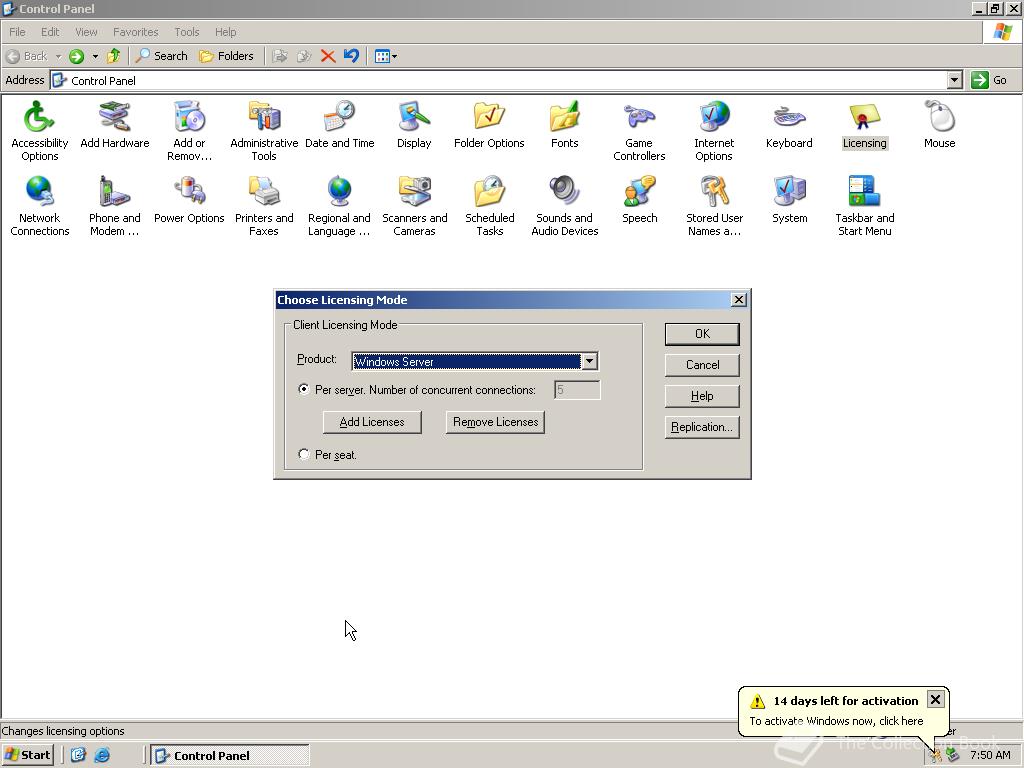Open the Replication settings button
This screenshot has height=768, width=1024.
[x=702, y=427]
